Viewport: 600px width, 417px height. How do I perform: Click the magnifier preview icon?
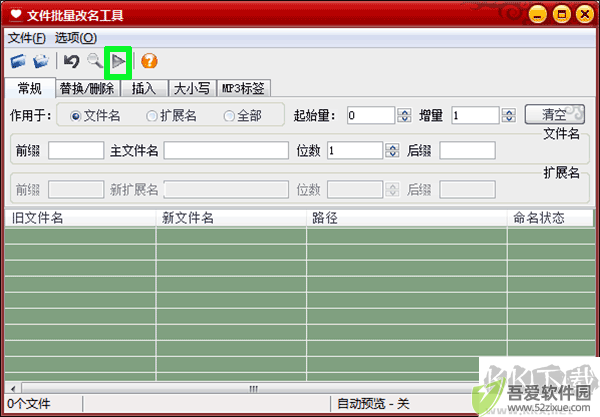point(95,61)
